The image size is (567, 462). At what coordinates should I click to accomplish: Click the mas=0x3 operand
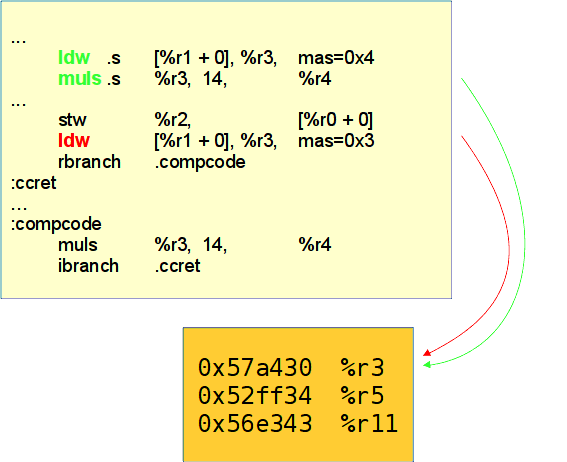coord(336,141)
